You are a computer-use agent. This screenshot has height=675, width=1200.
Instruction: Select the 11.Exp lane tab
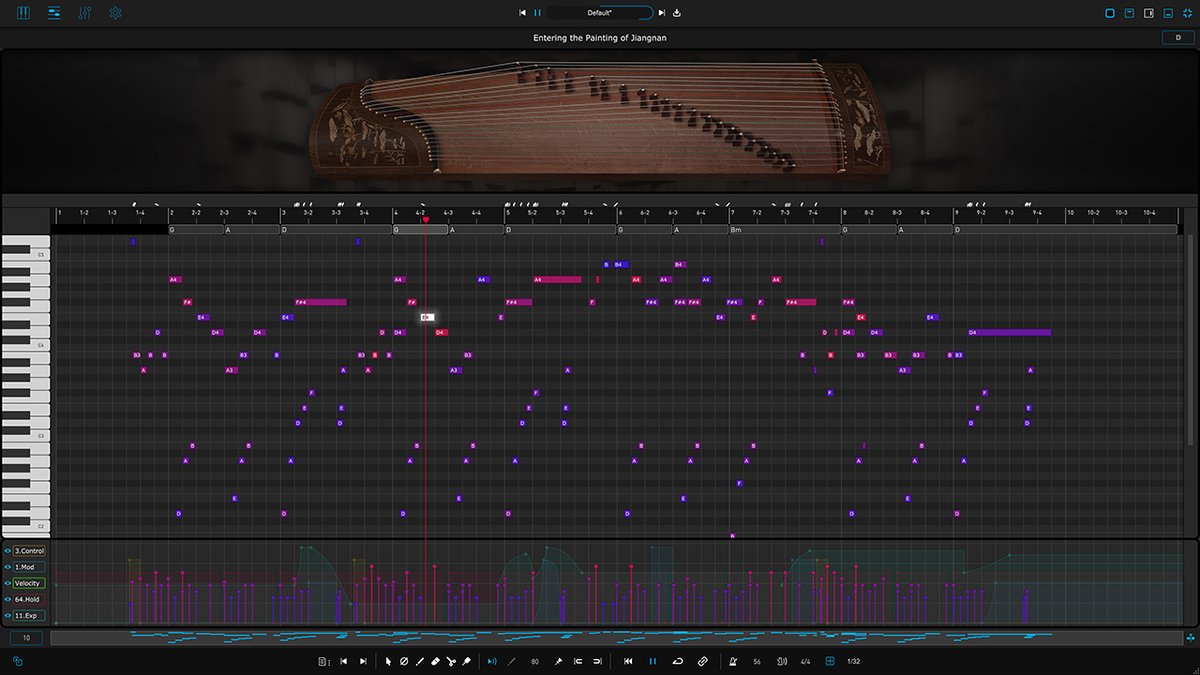(x=29, y=615)
